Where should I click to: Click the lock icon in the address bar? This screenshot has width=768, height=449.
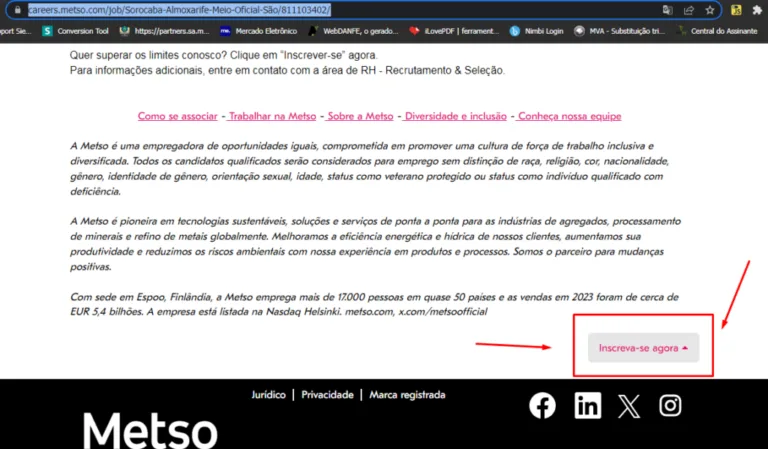[x=18, y=10]
